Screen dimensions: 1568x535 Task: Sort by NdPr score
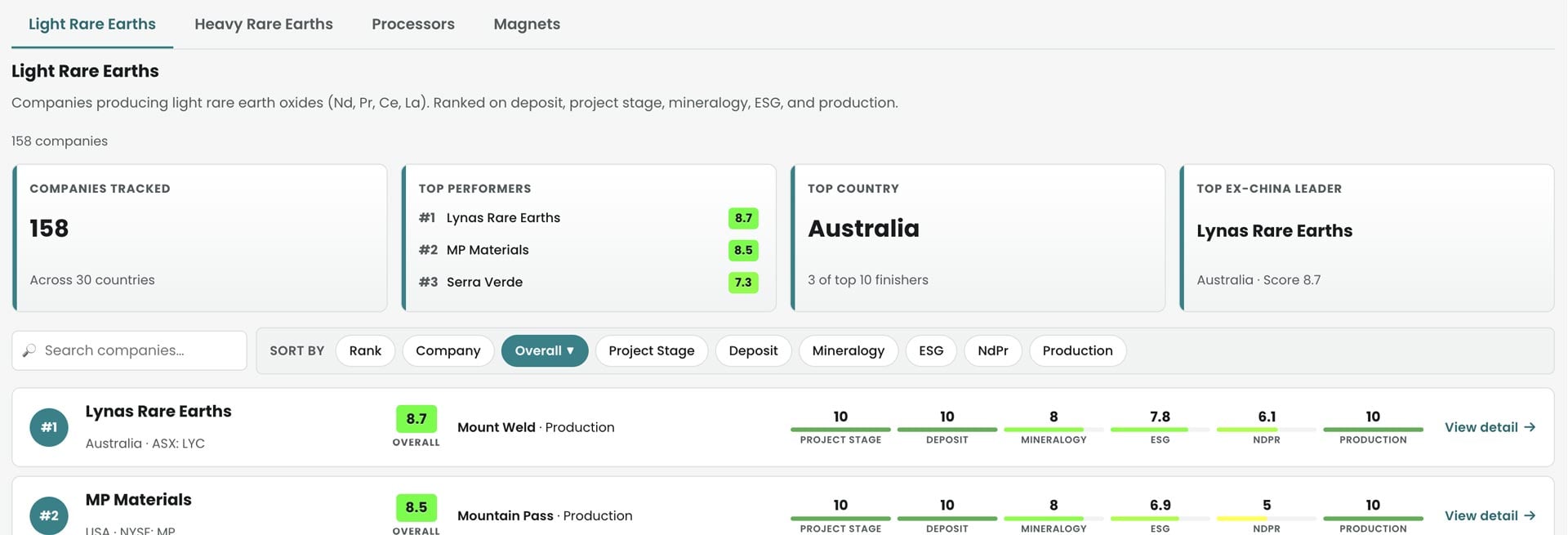click(993, 350)
